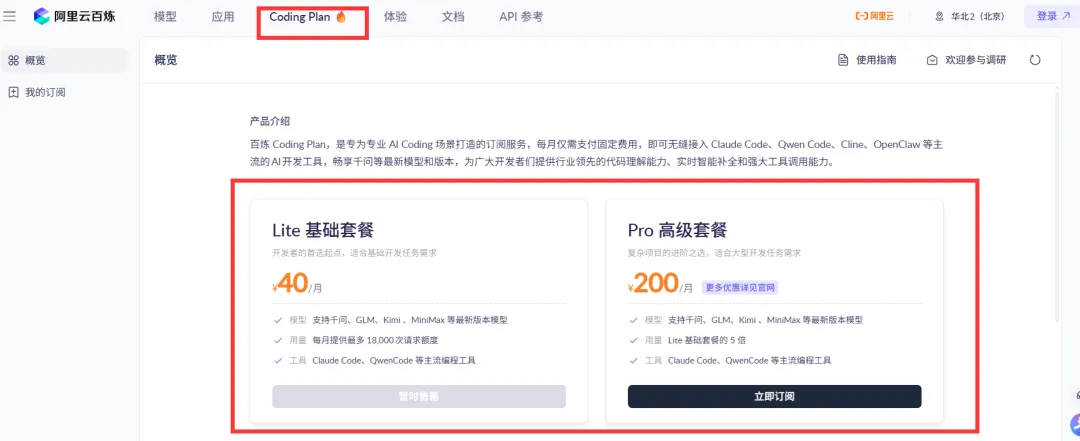Click the refresh icon in the header
Image resolution: width=1080 pixels, height=441 pixels.
[x=1035, y=60]
